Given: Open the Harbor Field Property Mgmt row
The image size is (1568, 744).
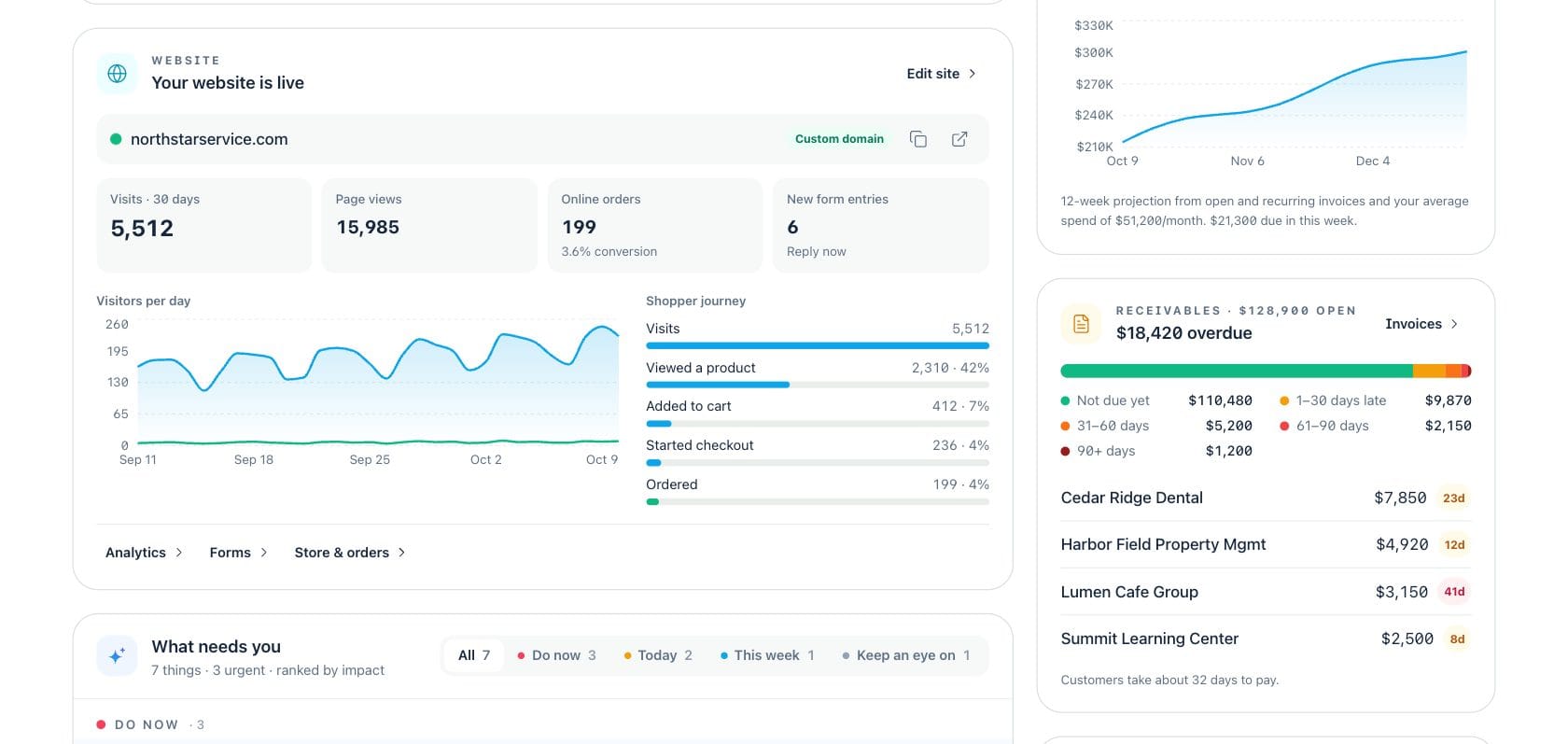Looking at the screenshot, I should (1267, 544).
